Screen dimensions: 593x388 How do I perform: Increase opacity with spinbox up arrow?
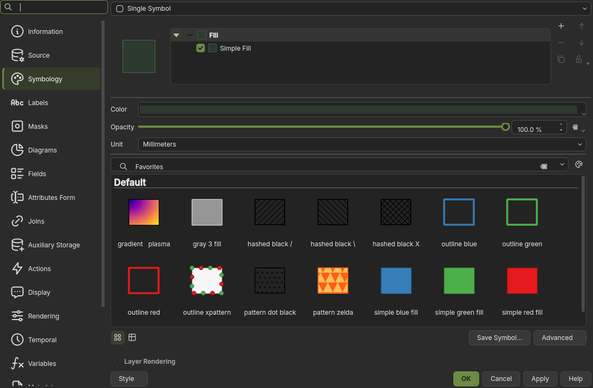(561, 125)
